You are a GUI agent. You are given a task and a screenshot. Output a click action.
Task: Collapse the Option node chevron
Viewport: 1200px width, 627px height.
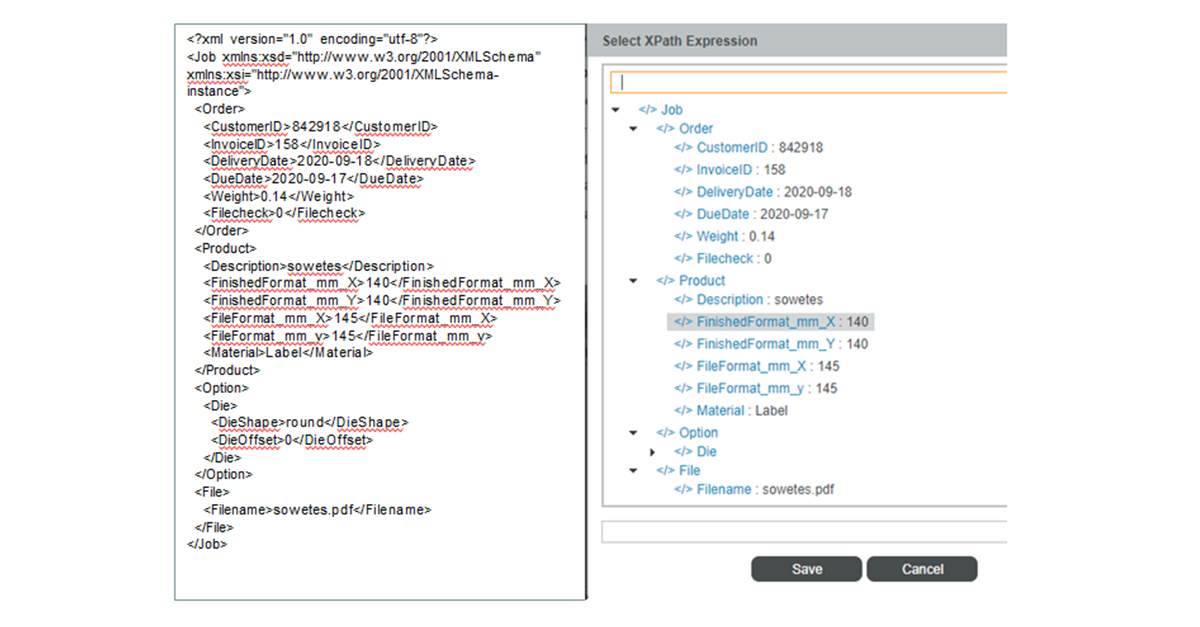[x=633, y=432]
